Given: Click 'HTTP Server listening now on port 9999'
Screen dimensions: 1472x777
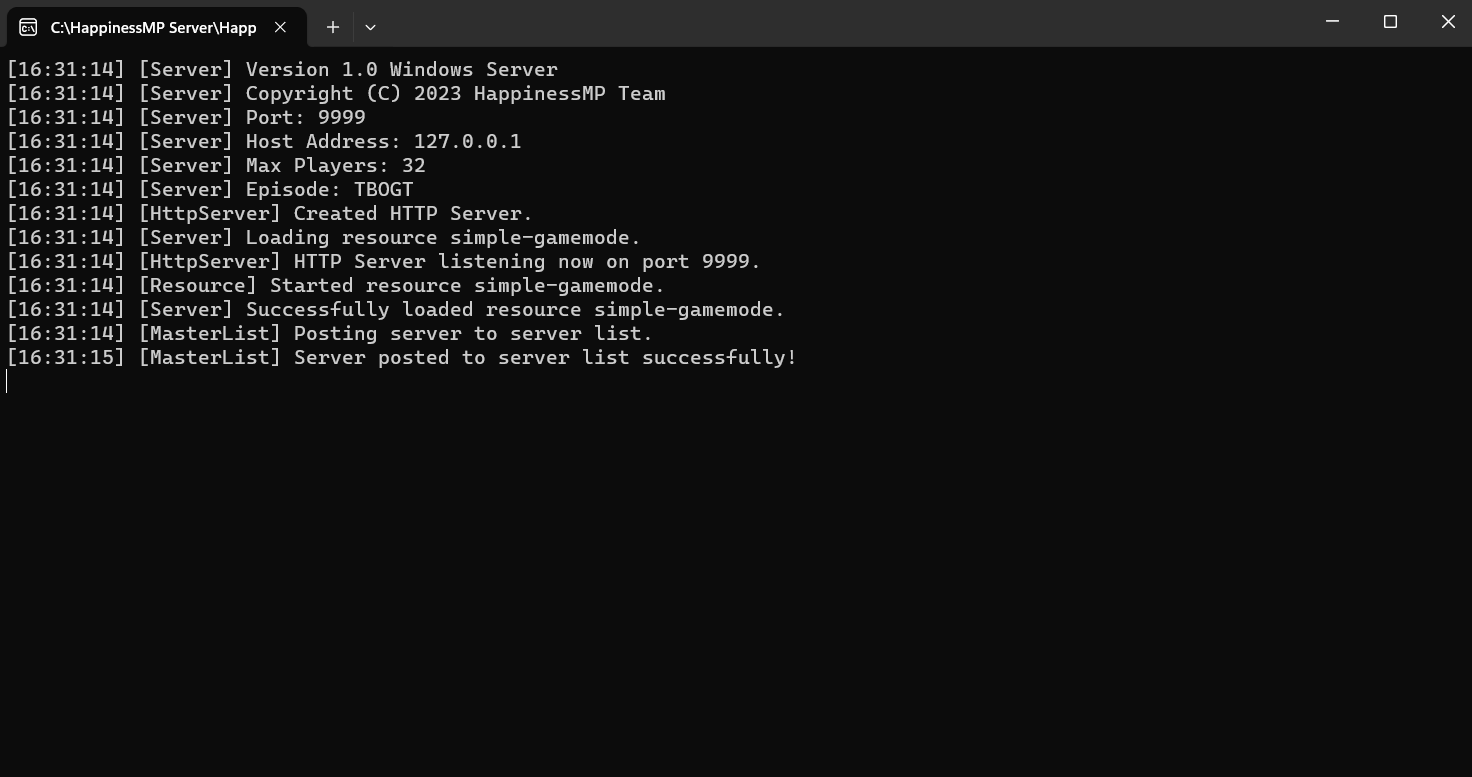Looking at the screenshot, I should 521,262.
